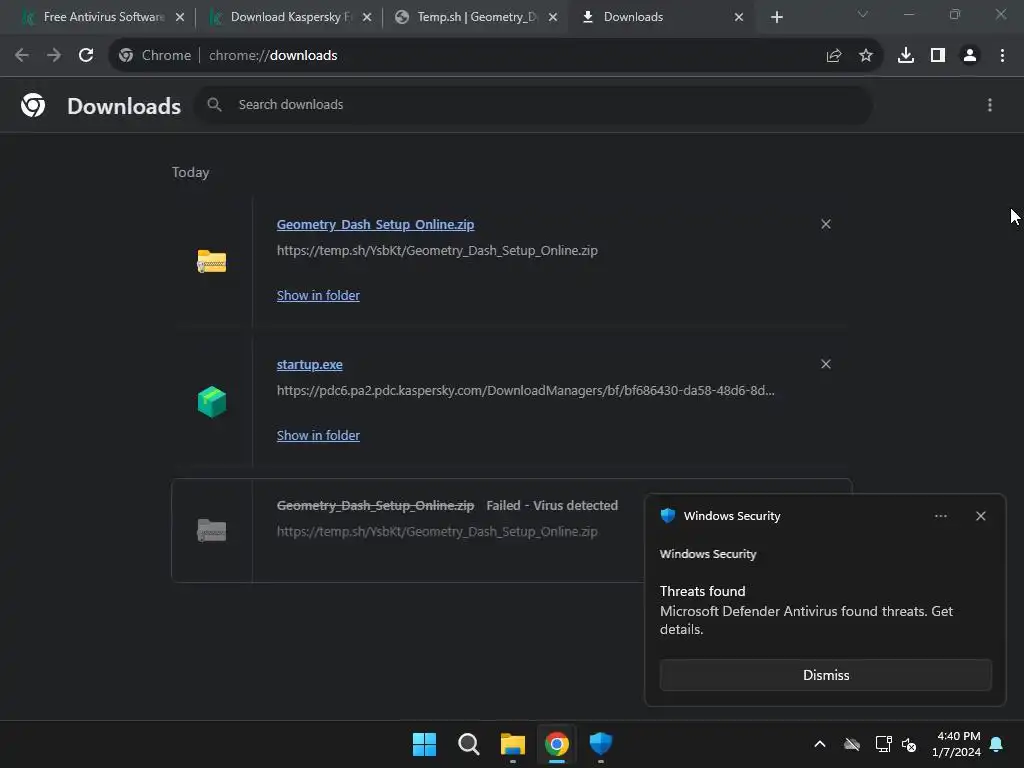This screenshot has height=768, width=1024.
Task: Remove Geometry_Dash_Setup_Online.zip from list
Action: (825, 224)
